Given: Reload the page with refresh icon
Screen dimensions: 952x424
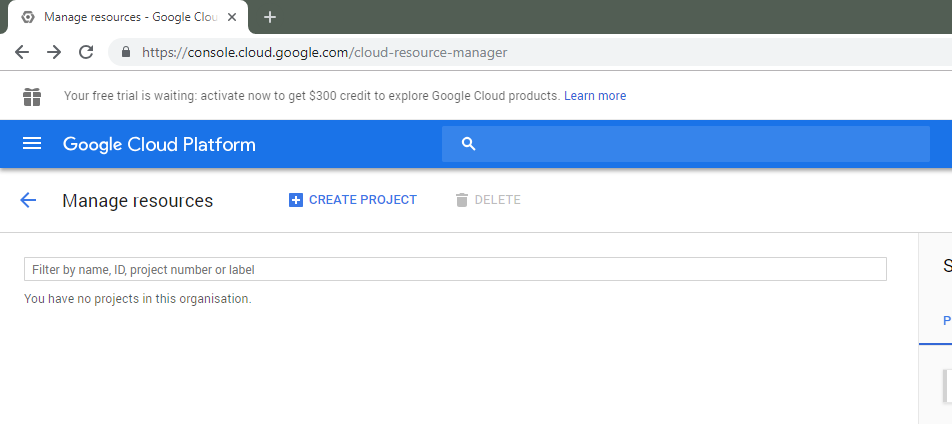Looking at the screenshot, I should [86, 52].
